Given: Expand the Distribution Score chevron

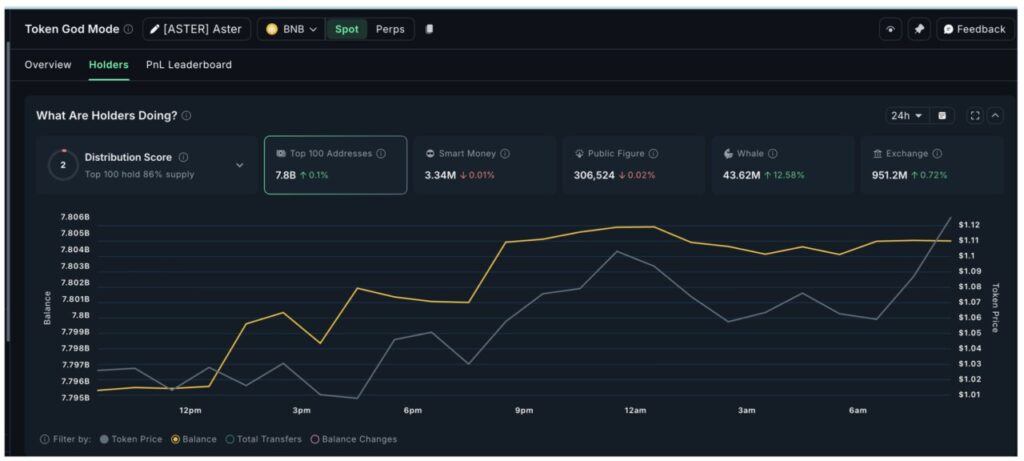Looking at the screenshot, I should [x=239, y=165].
